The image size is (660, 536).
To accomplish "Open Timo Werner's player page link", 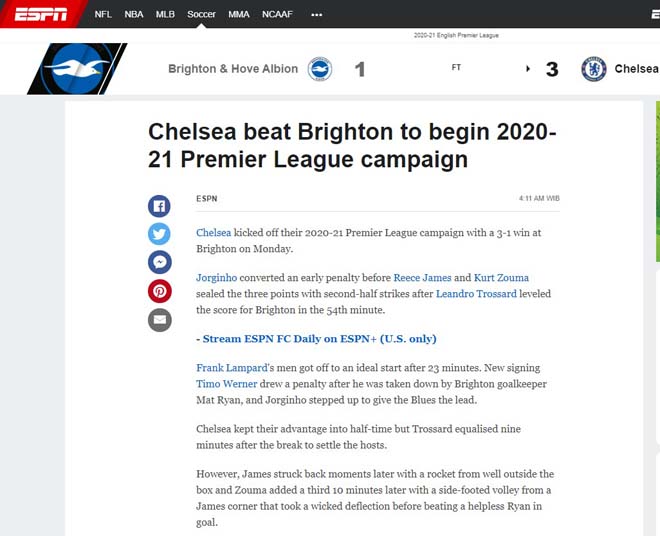I will pyautogui.click(x=222, y=384).
